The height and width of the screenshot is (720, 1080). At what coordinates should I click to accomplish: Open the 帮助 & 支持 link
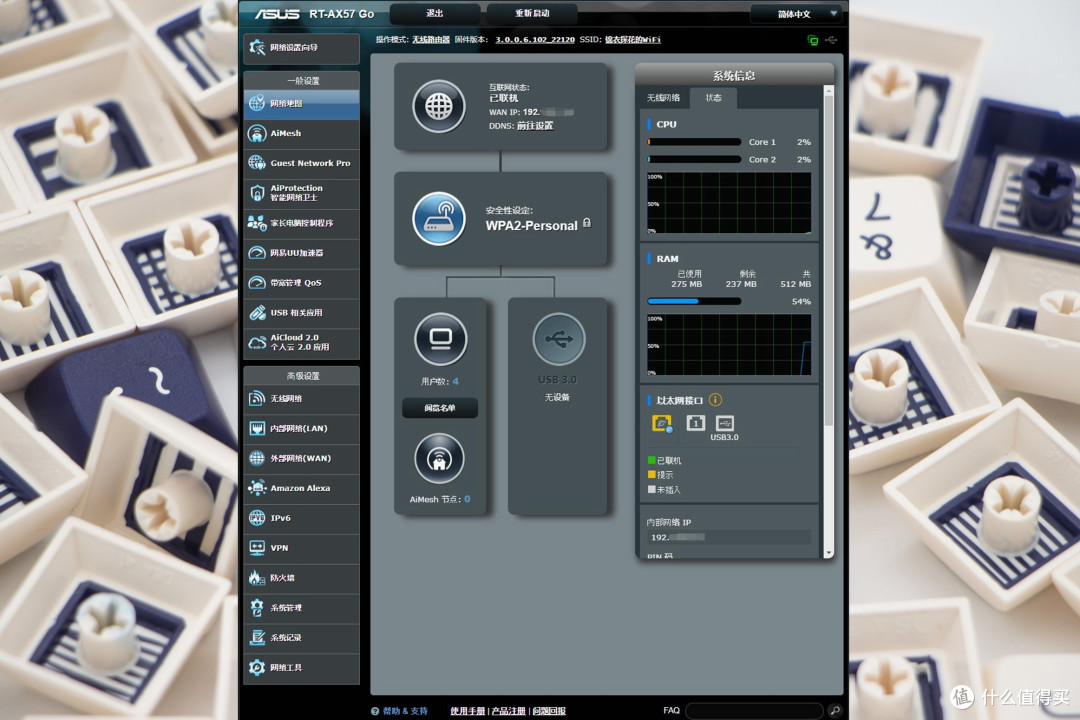(x=405, y=711)
